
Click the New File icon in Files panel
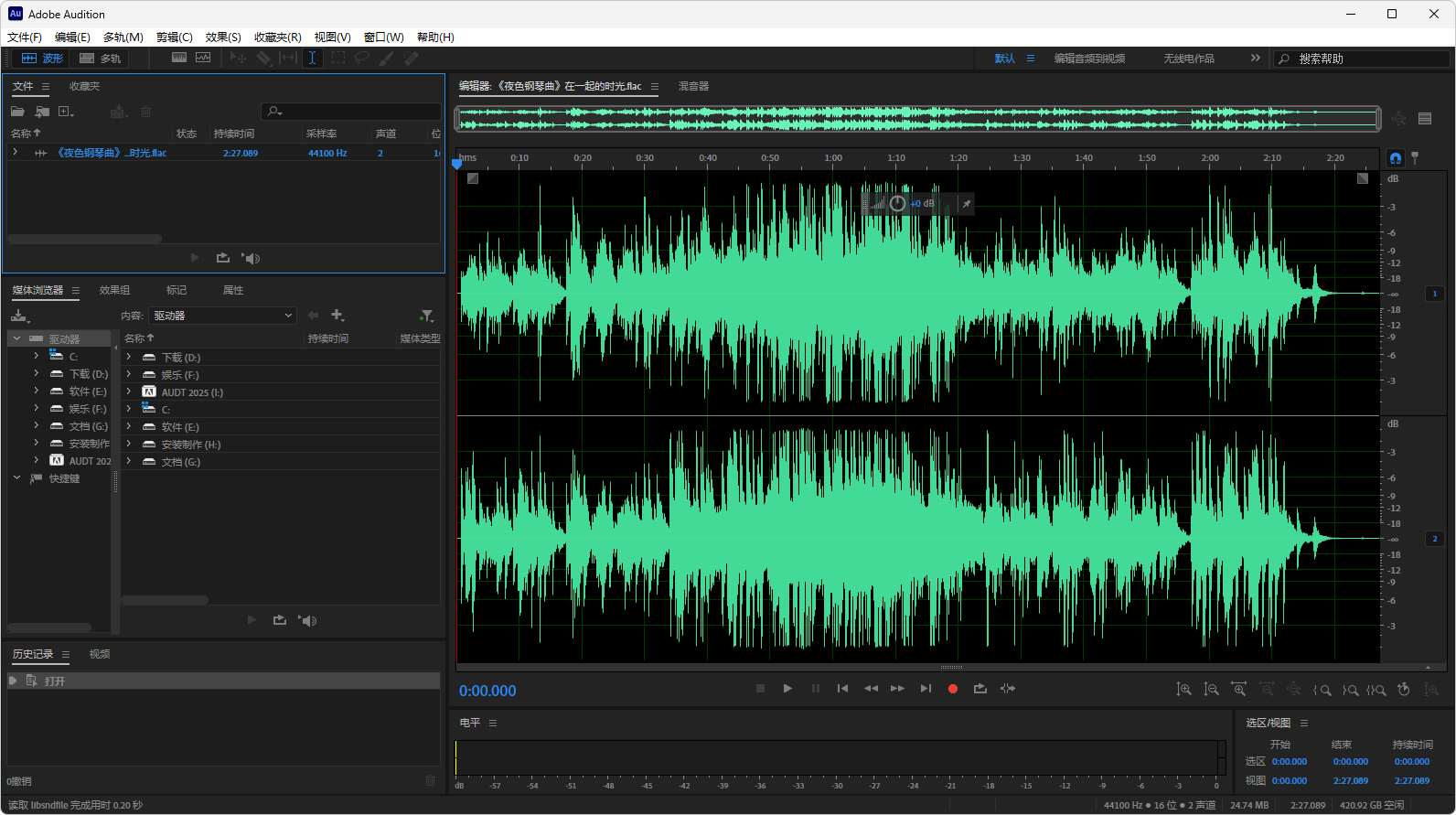65,112
